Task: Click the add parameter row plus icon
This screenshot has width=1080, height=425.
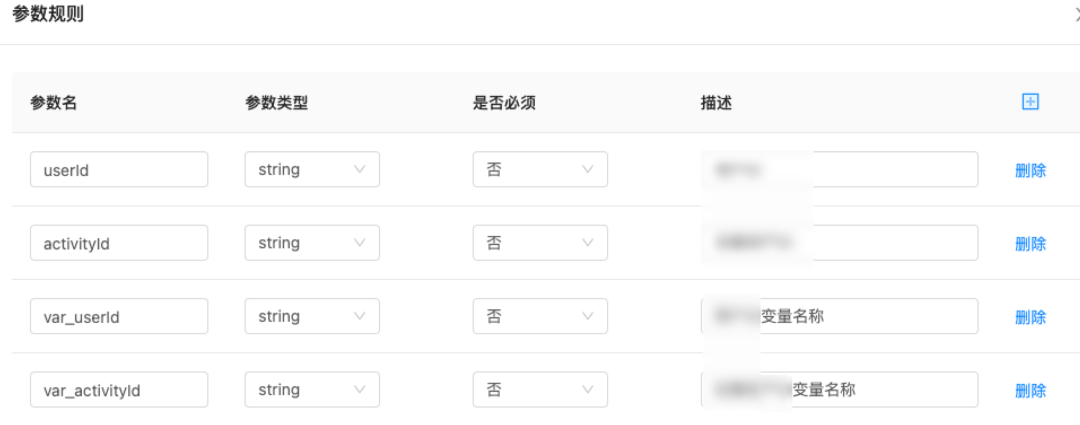Action: (x=1030, y=102)
